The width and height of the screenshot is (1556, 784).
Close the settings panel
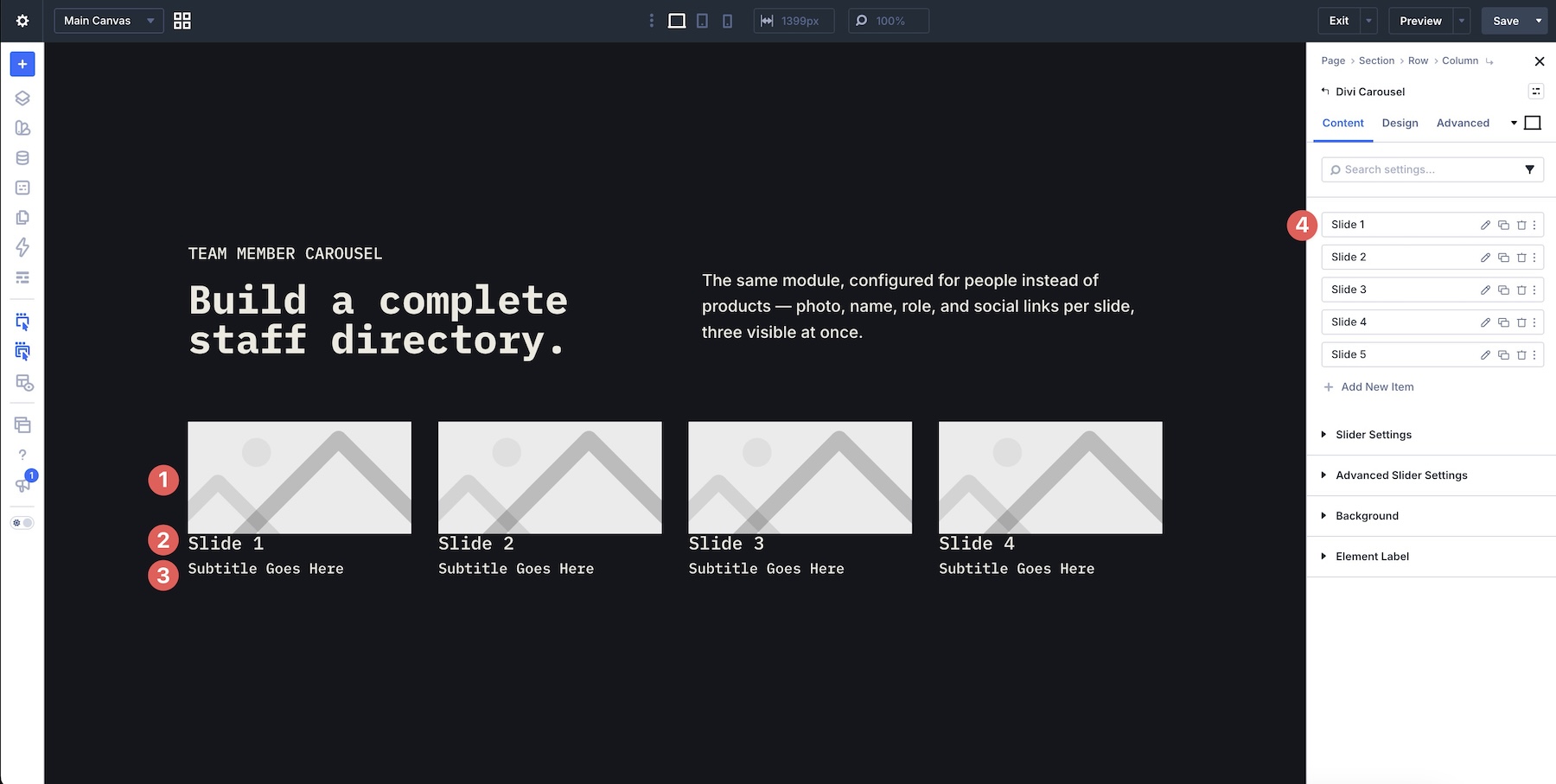coord(1539,61)
